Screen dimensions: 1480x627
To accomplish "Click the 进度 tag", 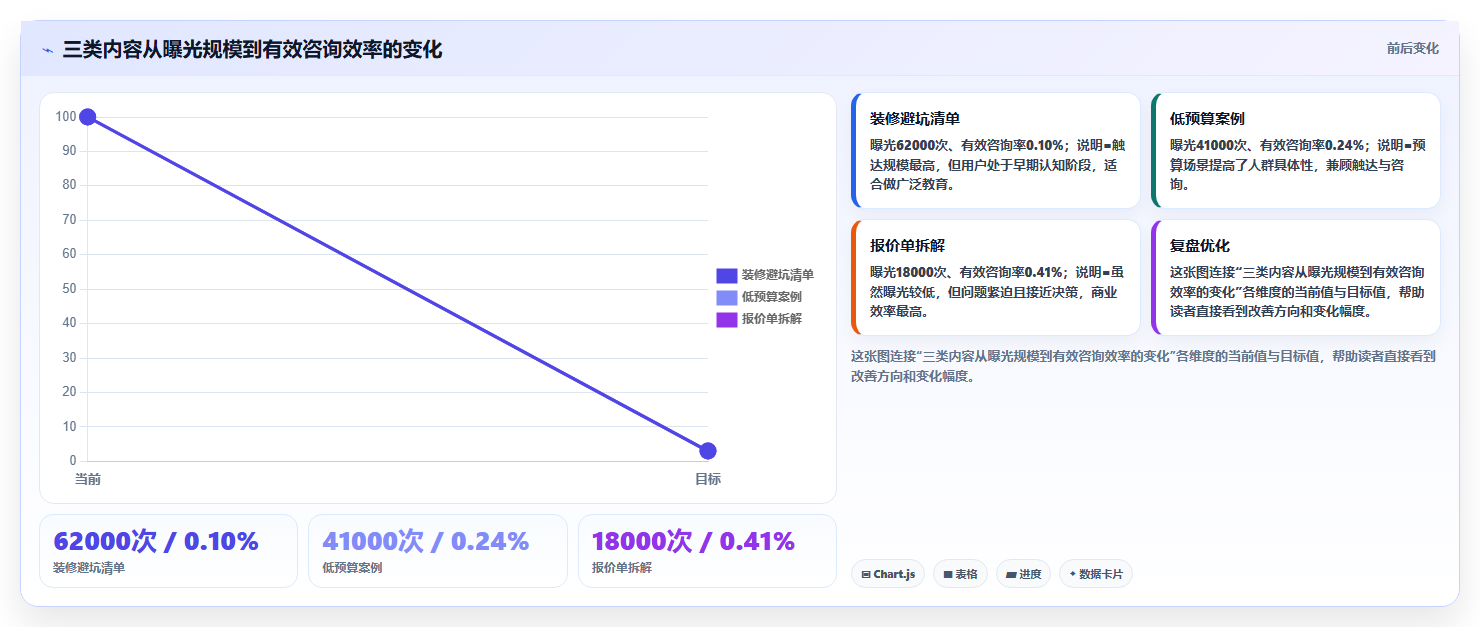I will click(1023, 574).
